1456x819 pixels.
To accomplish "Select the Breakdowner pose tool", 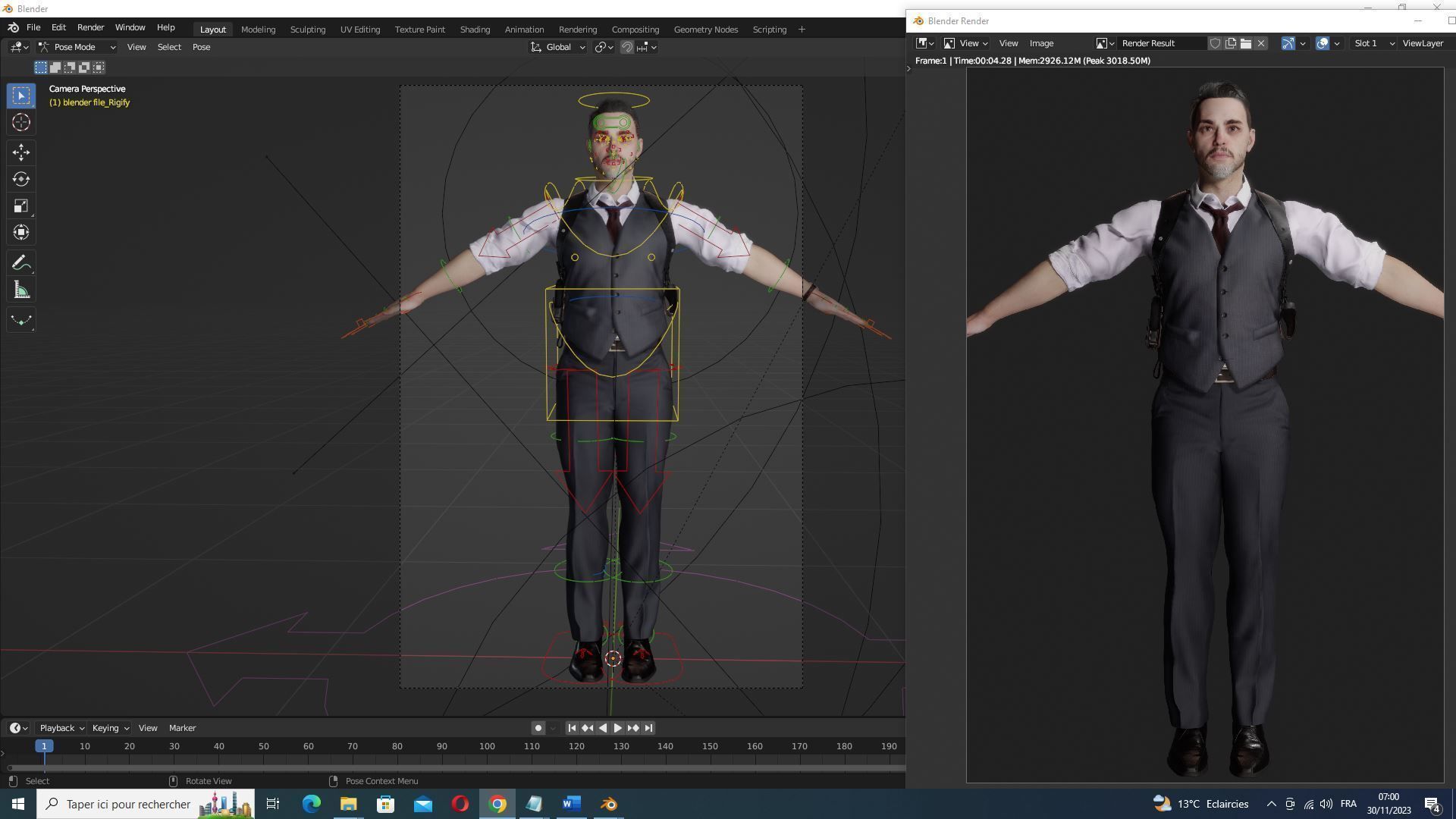I will (21, 320).
